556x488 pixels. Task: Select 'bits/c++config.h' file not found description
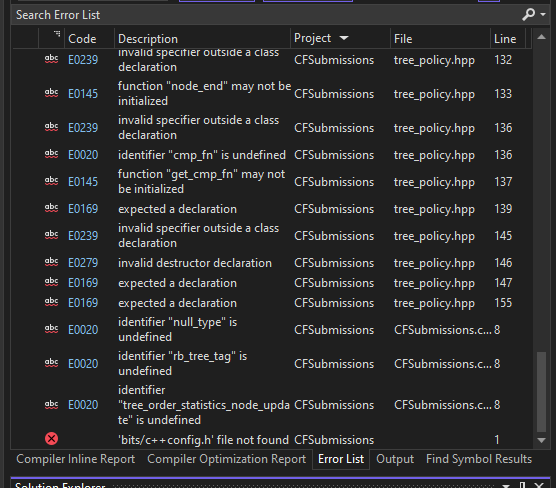point(203,440)
